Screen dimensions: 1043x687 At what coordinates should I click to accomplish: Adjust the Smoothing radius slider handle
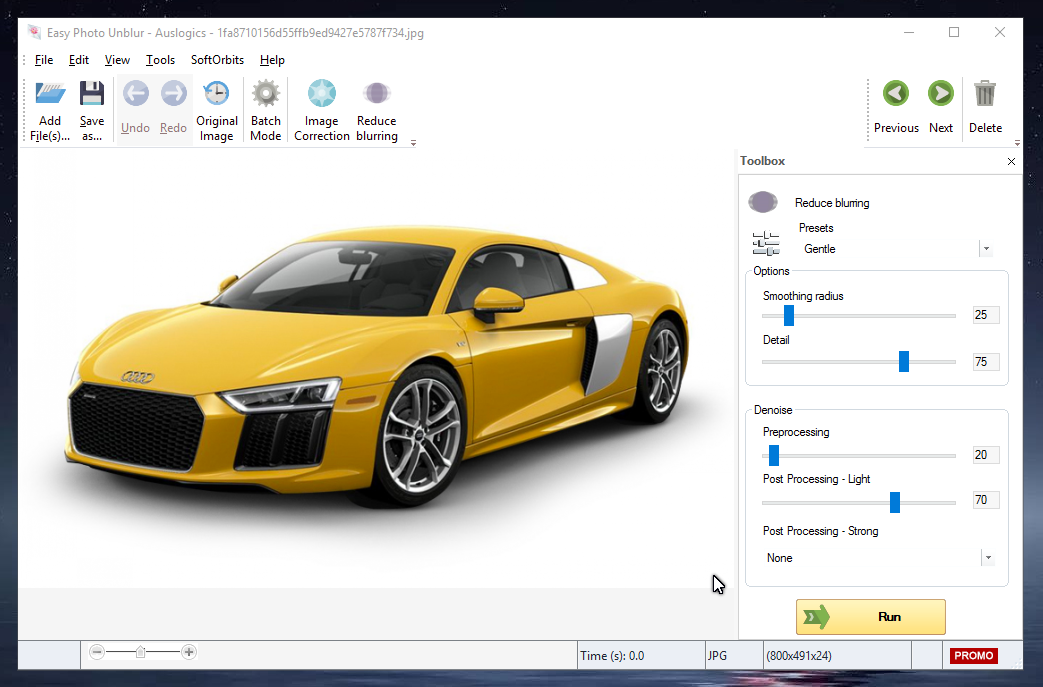click(789, 315)
